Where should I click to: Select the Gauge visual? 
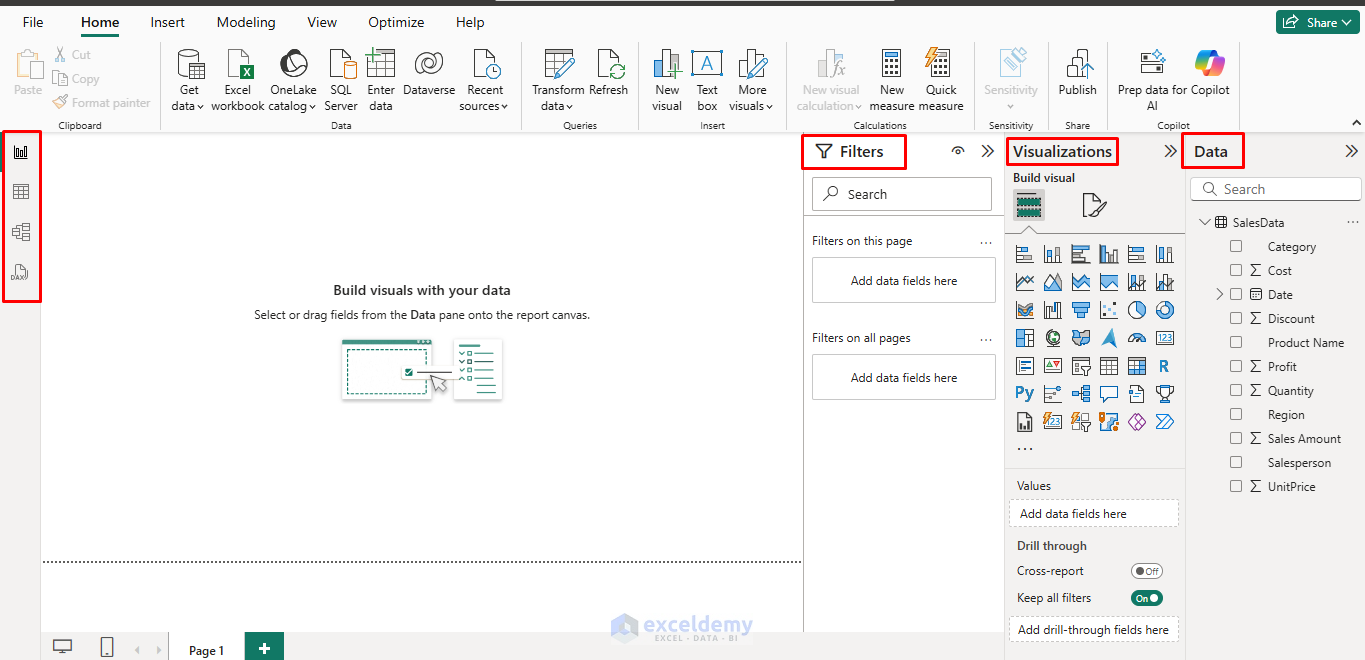1137,338
